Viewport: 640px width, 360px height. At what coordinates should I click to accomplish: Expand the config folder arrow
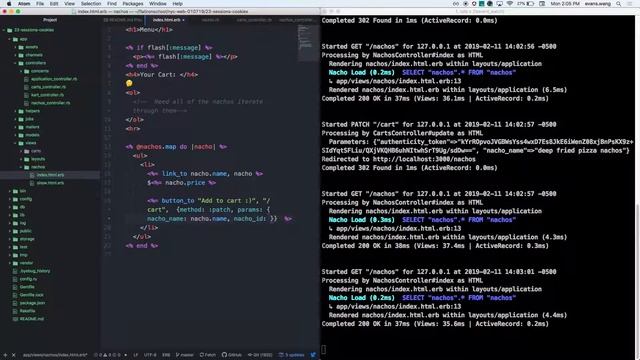click(10, 199)
